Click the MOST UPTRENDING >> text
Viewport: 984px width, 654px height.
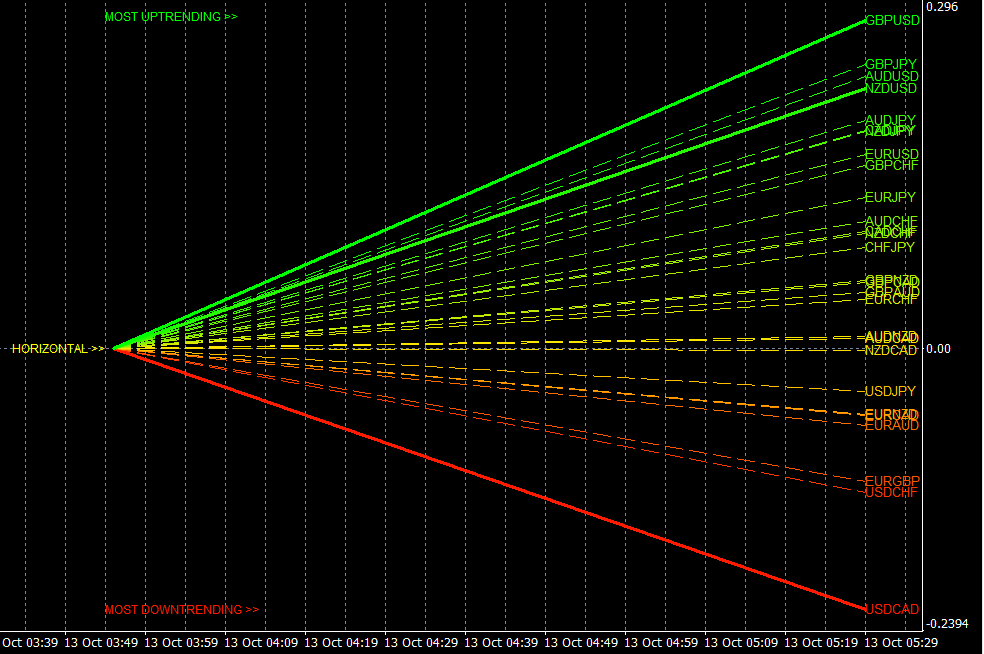click(171, 17)
